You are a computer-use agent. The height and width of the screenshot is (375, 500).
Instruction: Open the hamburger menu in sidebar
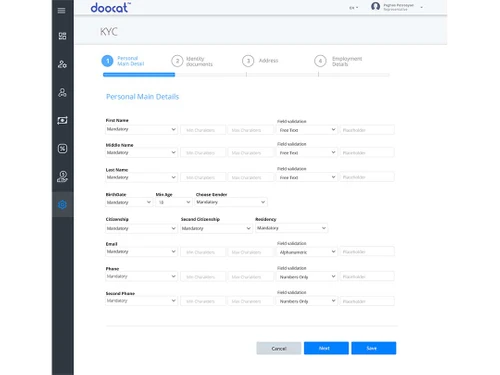[61, 11]
